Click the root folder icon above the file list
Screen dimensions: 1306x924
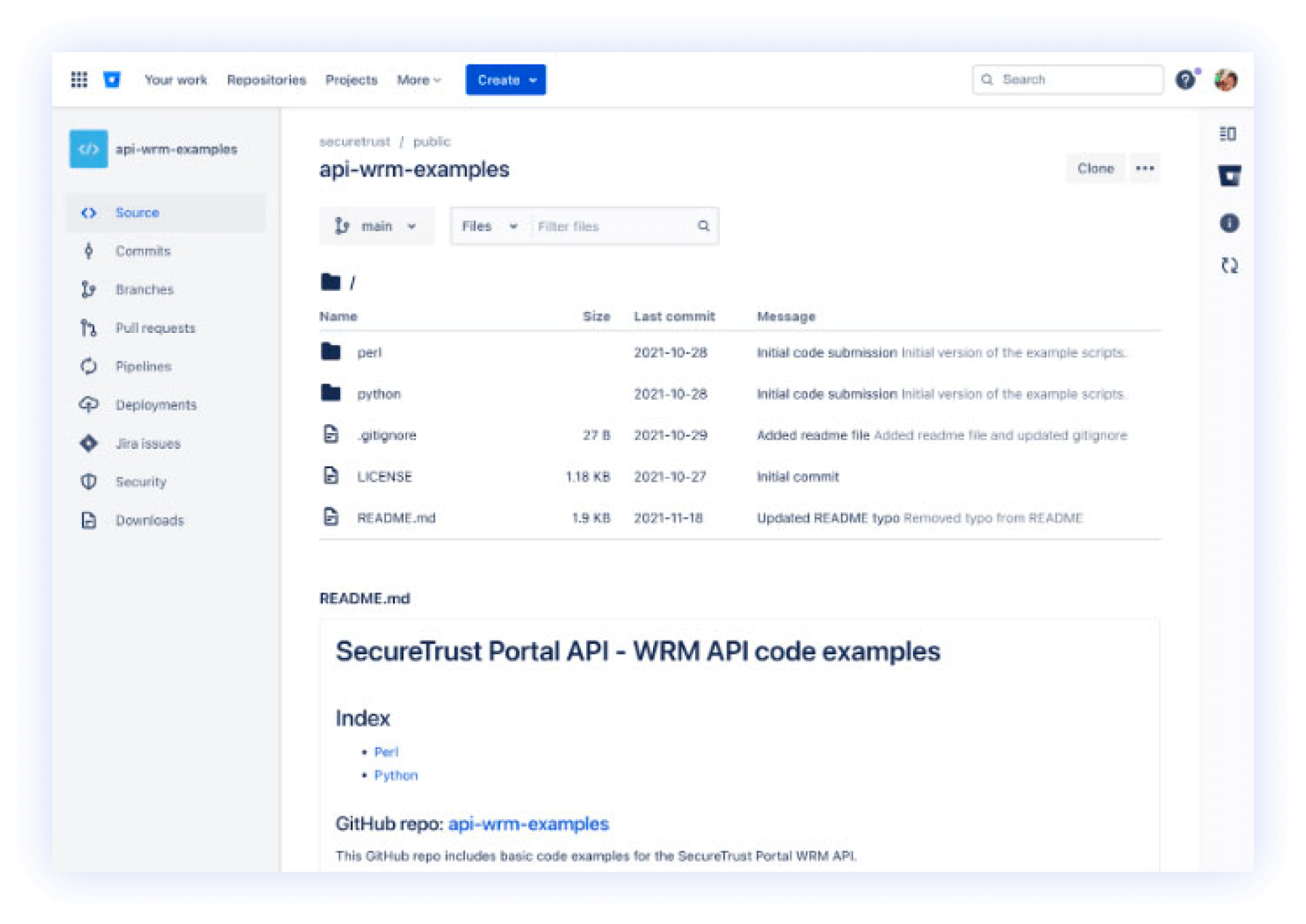tap(331, 281)
